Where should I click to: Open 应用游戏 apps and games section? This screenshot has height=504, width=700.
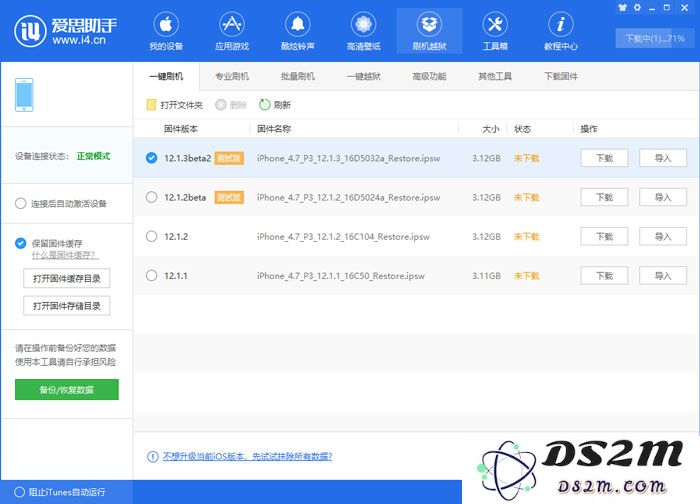click(x=232, y=31)
